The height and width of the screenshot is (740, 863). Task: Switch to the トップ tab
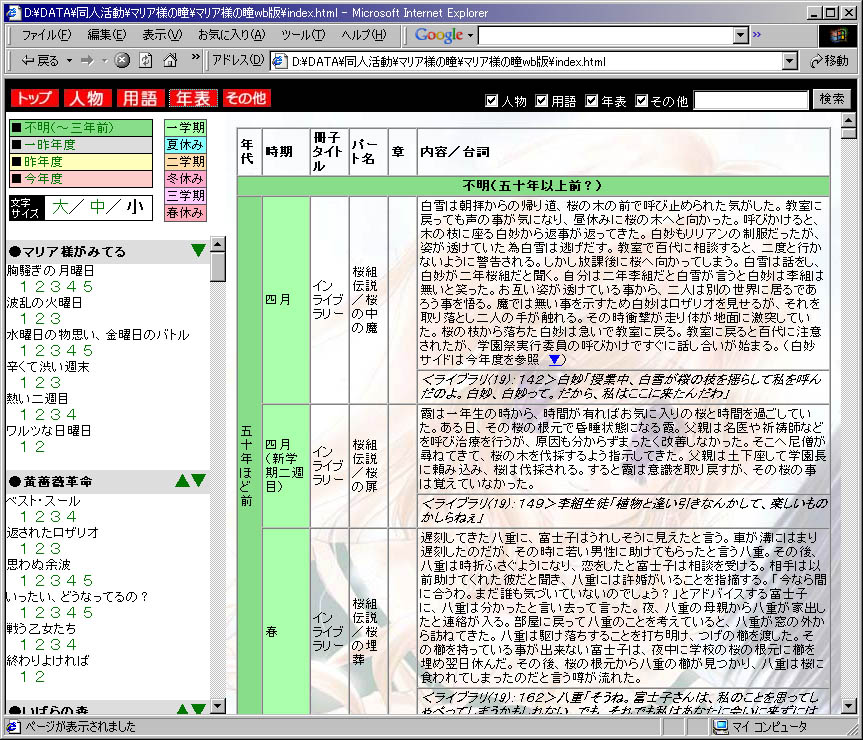pyautogui.click(x=34, y=98)
